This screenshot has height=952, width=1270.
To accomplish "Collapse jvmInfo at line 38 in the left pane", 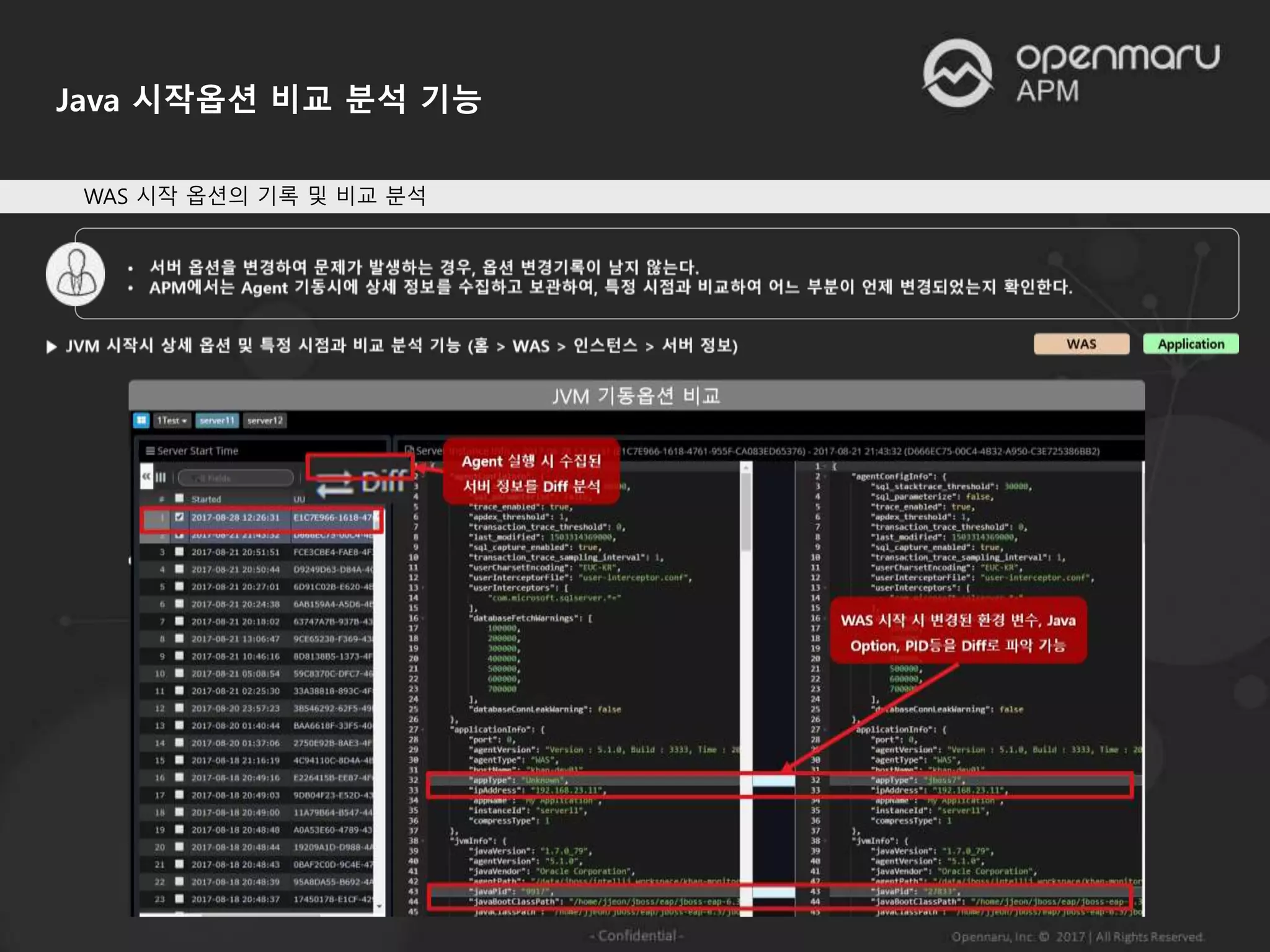I will (x=424, y=841).
